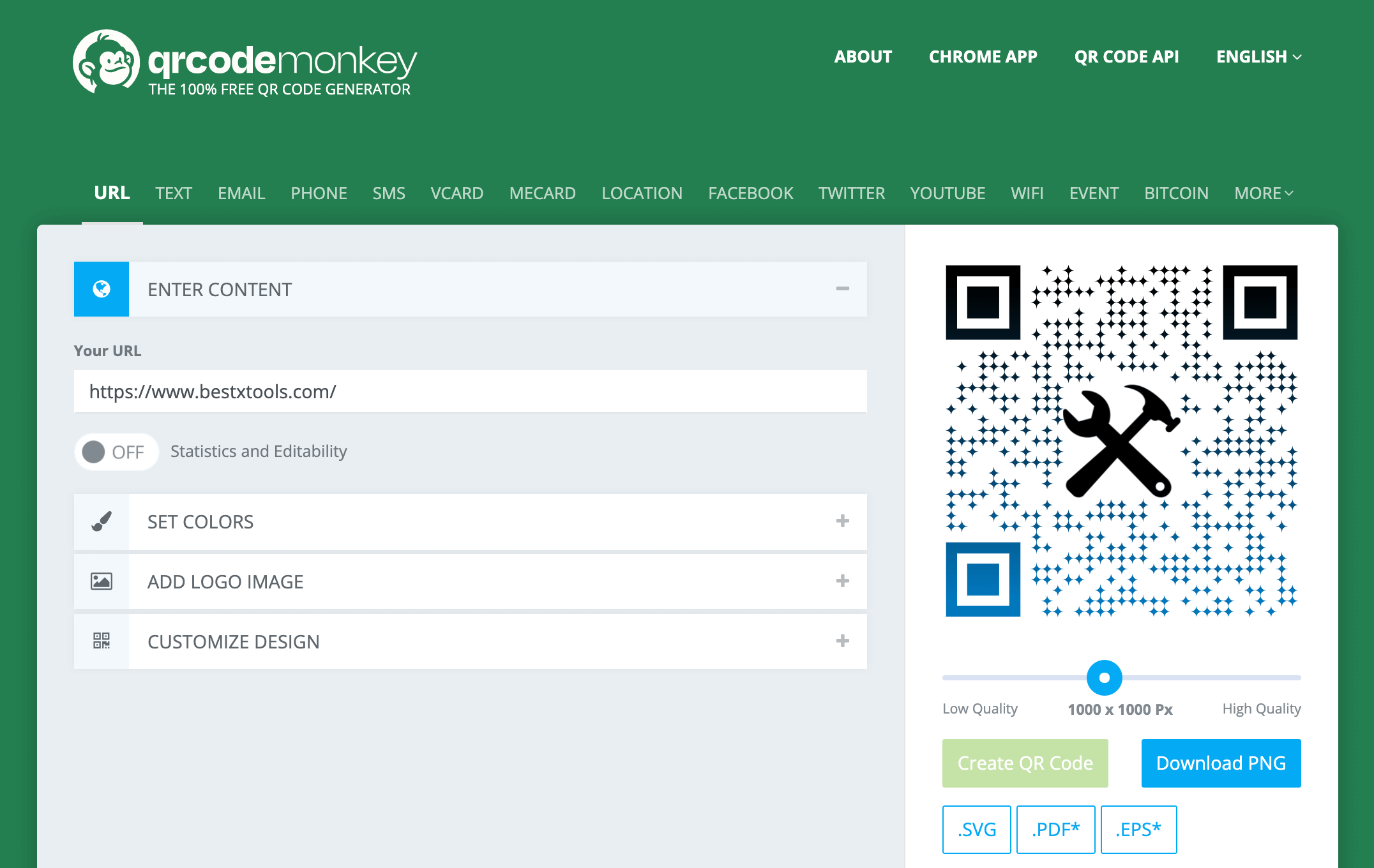Click the generated QR code preview image
The width and height of the screenshot is (1374, 868).
1121,440
